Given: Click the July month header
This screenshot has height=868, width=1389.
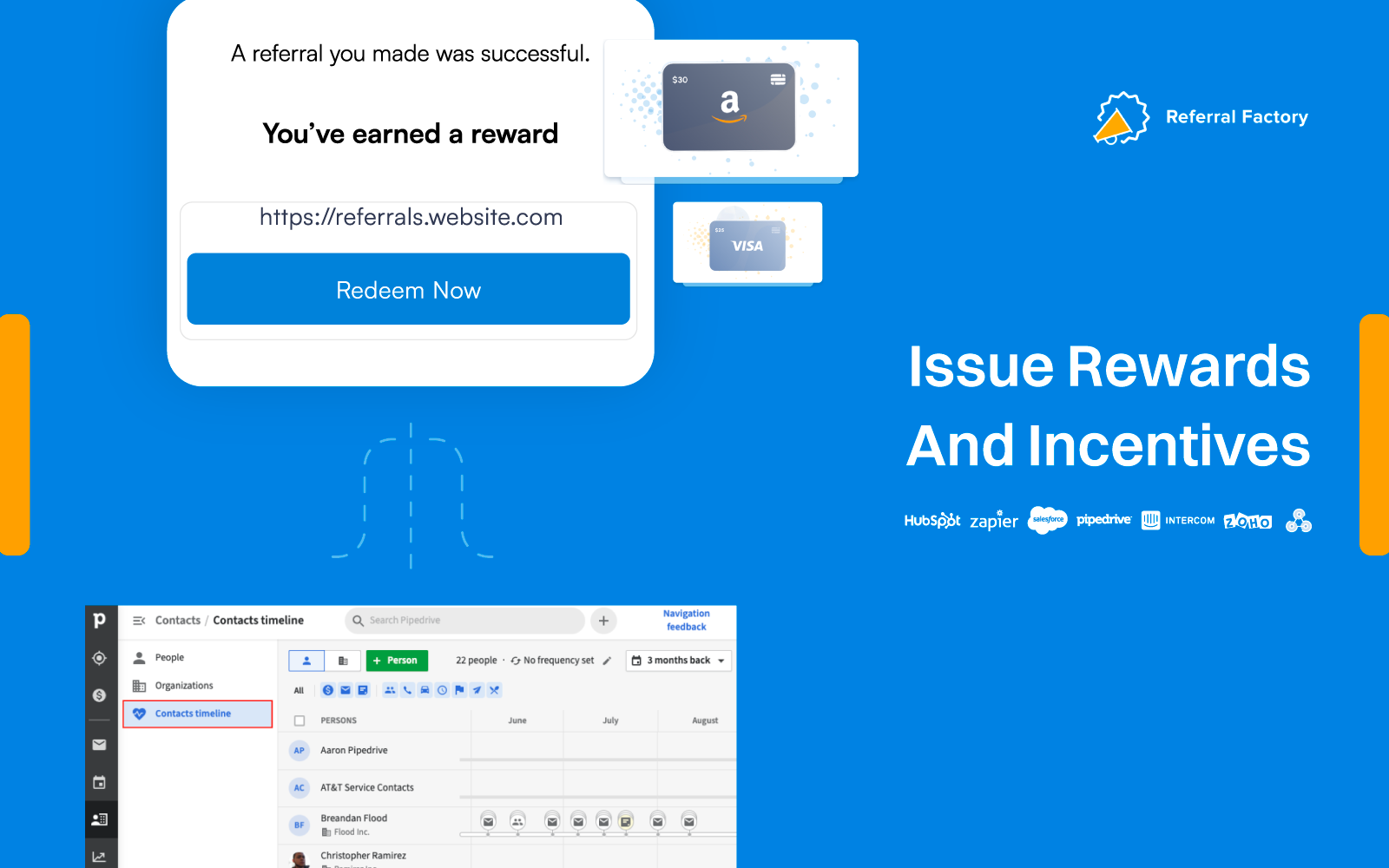Looking at the screenshot, I should pyautogui.click(x=611, y=720).
